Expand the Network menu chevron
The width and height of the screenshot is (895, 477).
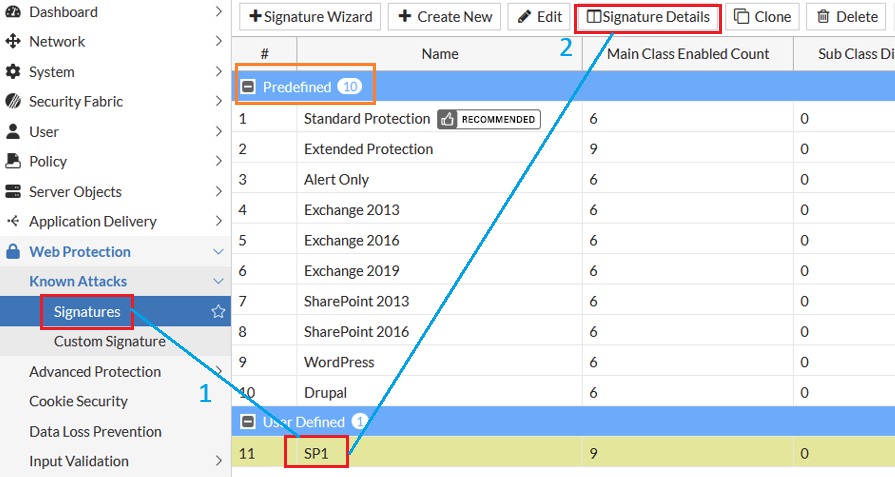219,41
